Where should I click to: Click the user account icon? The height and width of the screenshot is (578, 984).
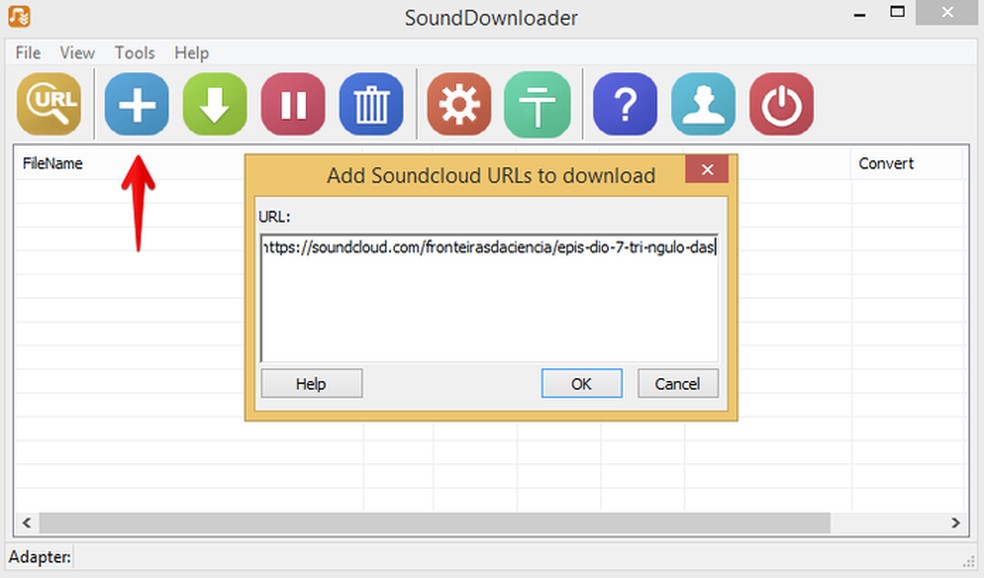click(x=703, y=103)
